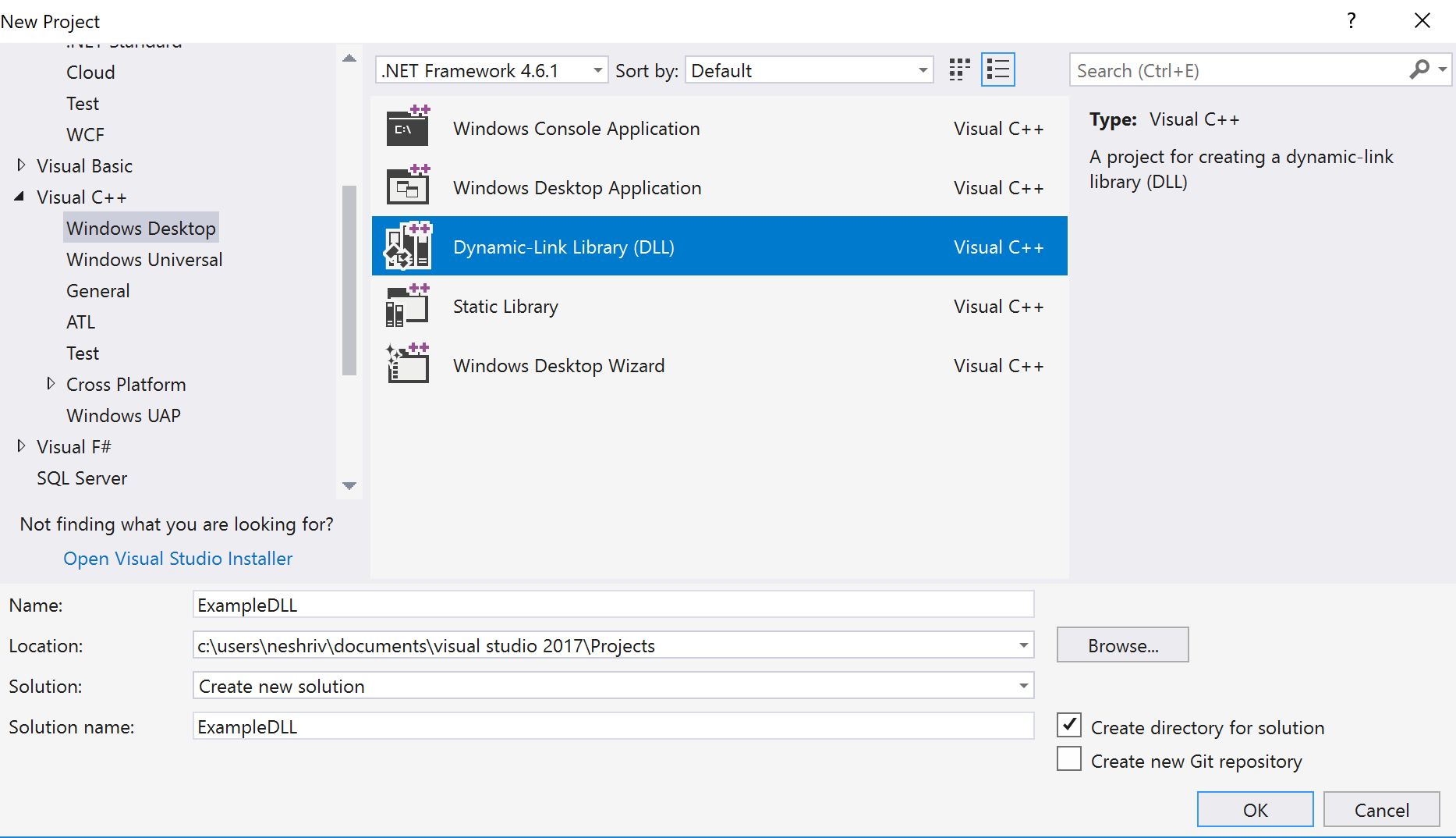Screen dimensions: 1456x838
Task: Click the search magnifier icon
Action: [1419, 70]
